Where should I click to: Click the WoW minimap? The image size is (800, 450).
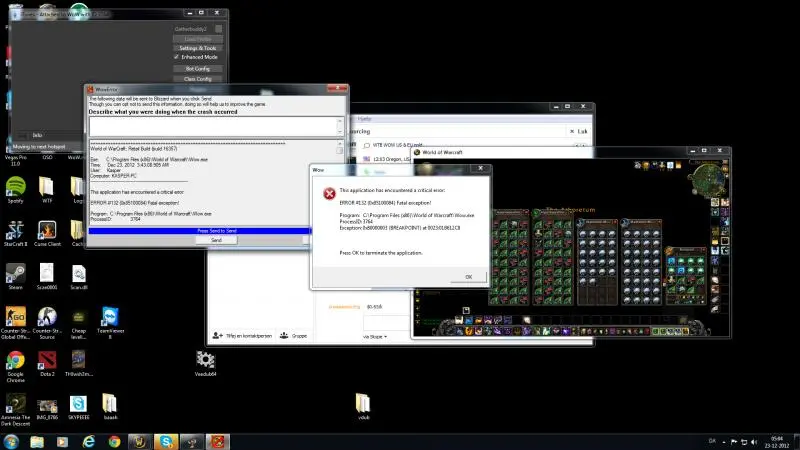click(x=707, y=179)
